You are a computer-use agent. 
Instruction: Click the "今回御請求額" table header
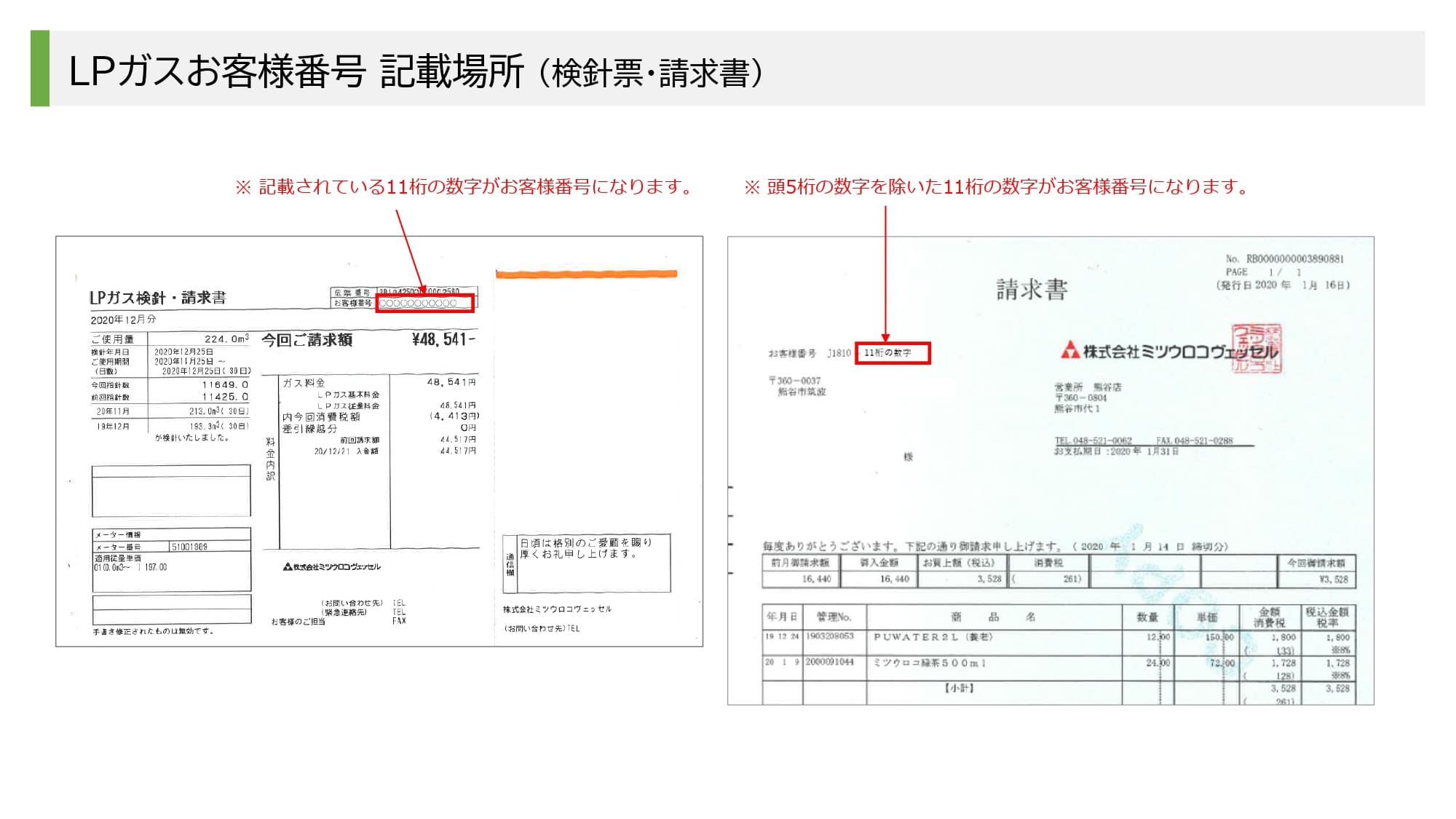click(x=1316, y=563)
